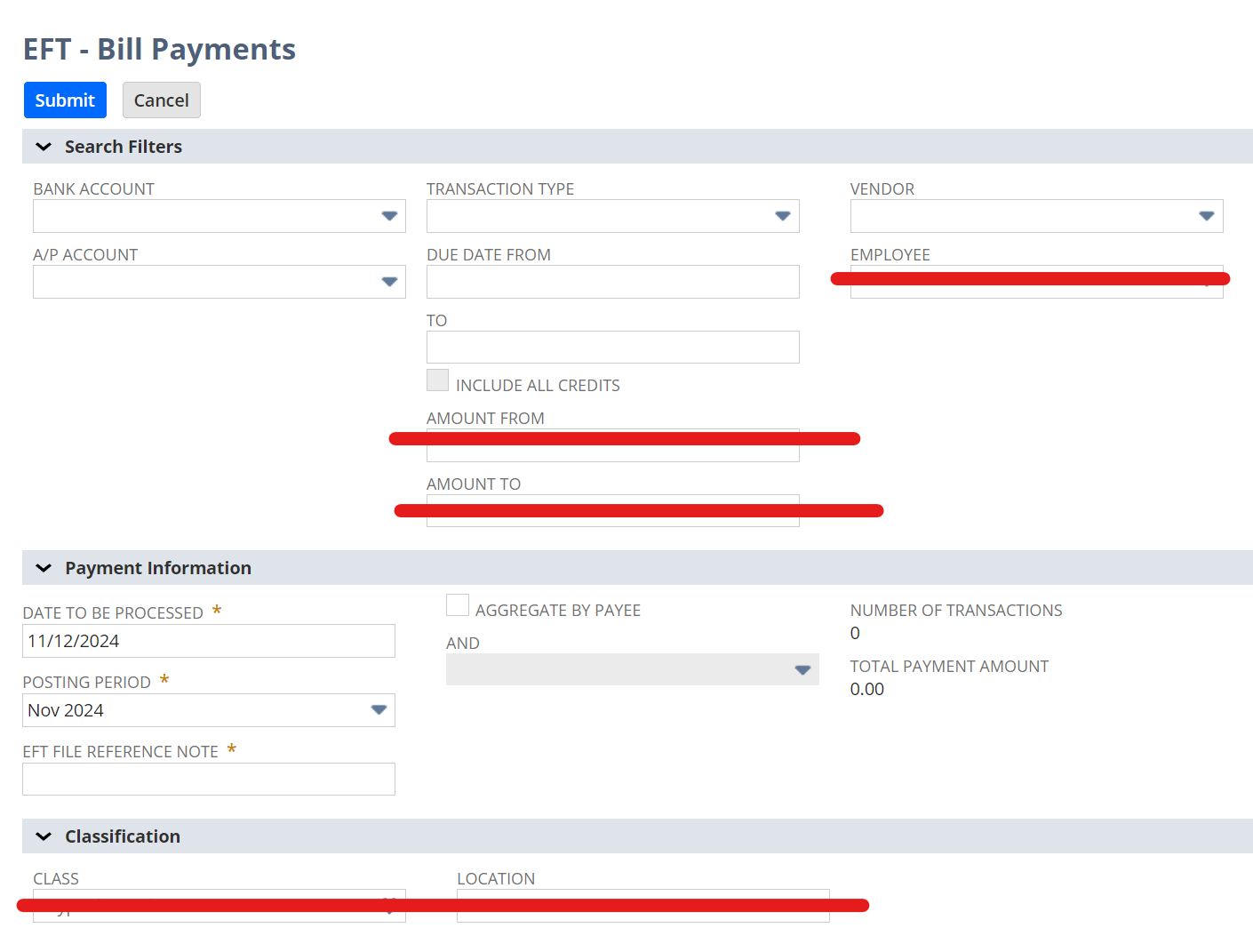Open the Vendor dropdown
The image size is (1253, 952).
coord(1206,215)
